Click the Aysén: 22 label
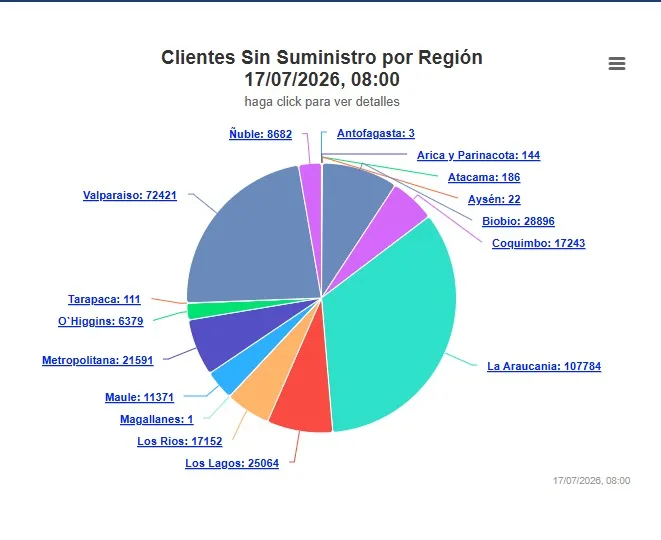The image size is (661, 540). tap(494, 199)
